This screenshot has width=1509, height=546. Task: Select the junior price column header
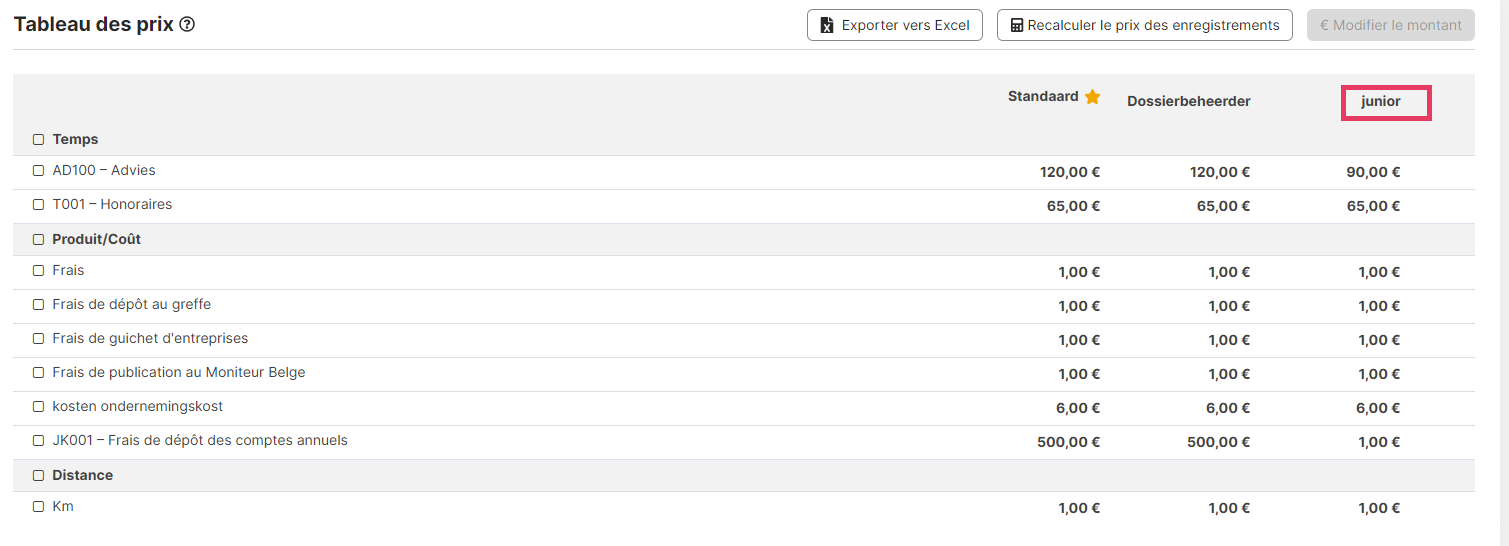pos(1381,101)
